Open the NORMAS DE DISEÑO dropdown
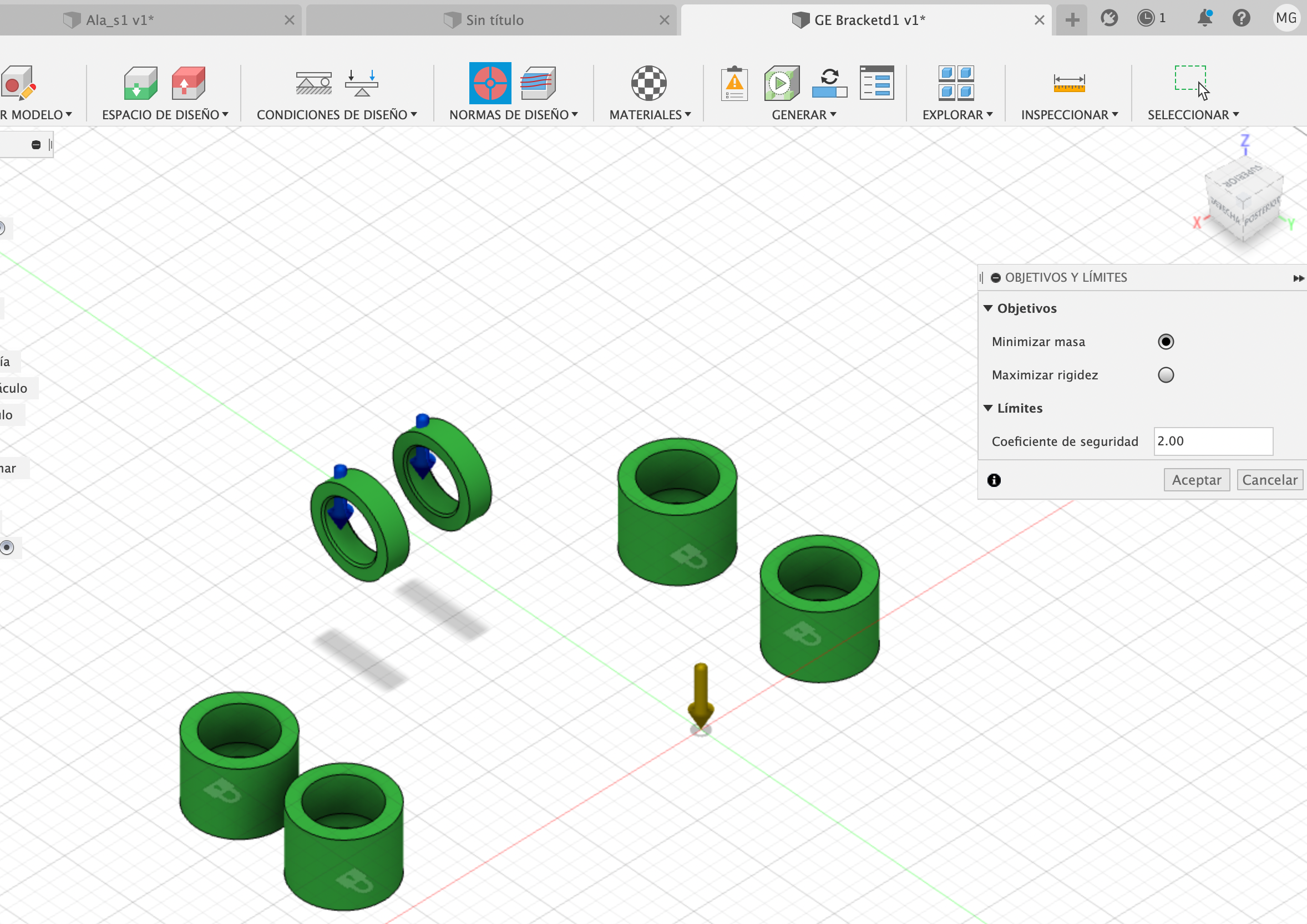Viewport: 1307px width, 924px height. pos(514,115)
